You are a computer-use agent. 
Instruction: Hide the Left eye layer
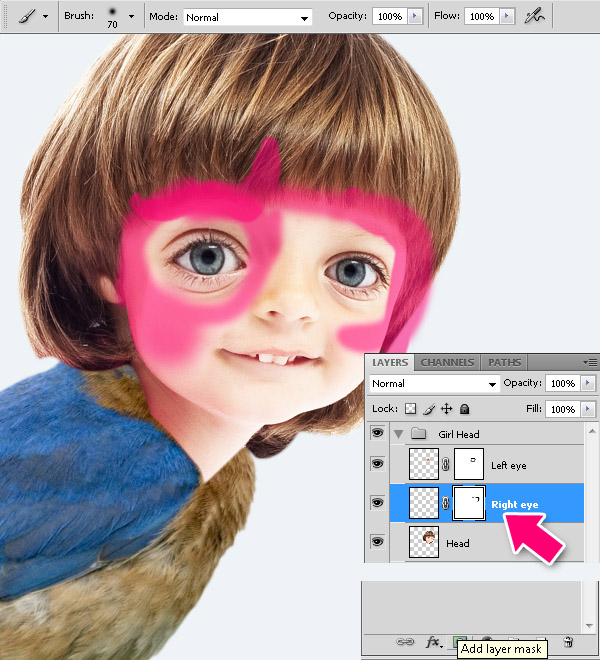pyautogui.click(x=377, y=464)
